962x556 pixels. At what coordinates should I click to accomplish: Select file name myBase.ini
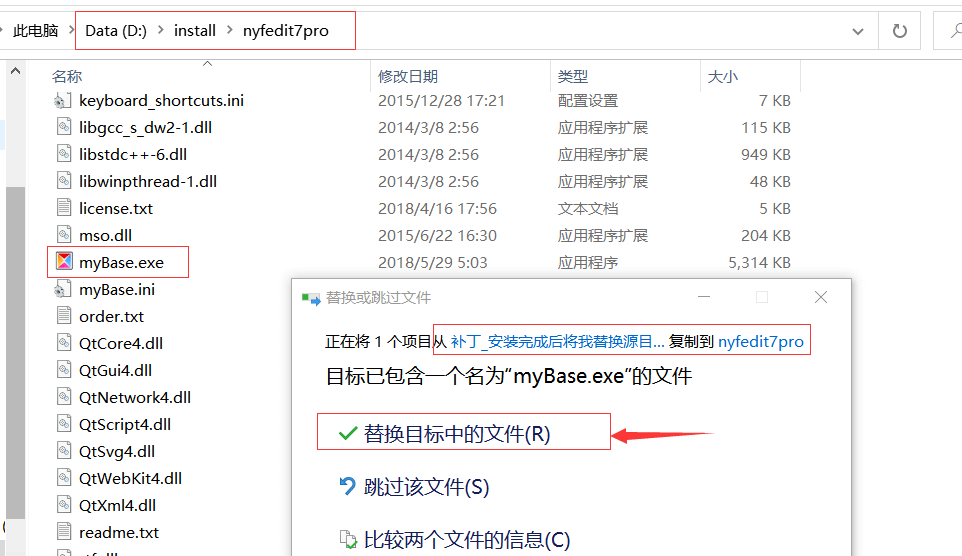[x=117, y=290]
